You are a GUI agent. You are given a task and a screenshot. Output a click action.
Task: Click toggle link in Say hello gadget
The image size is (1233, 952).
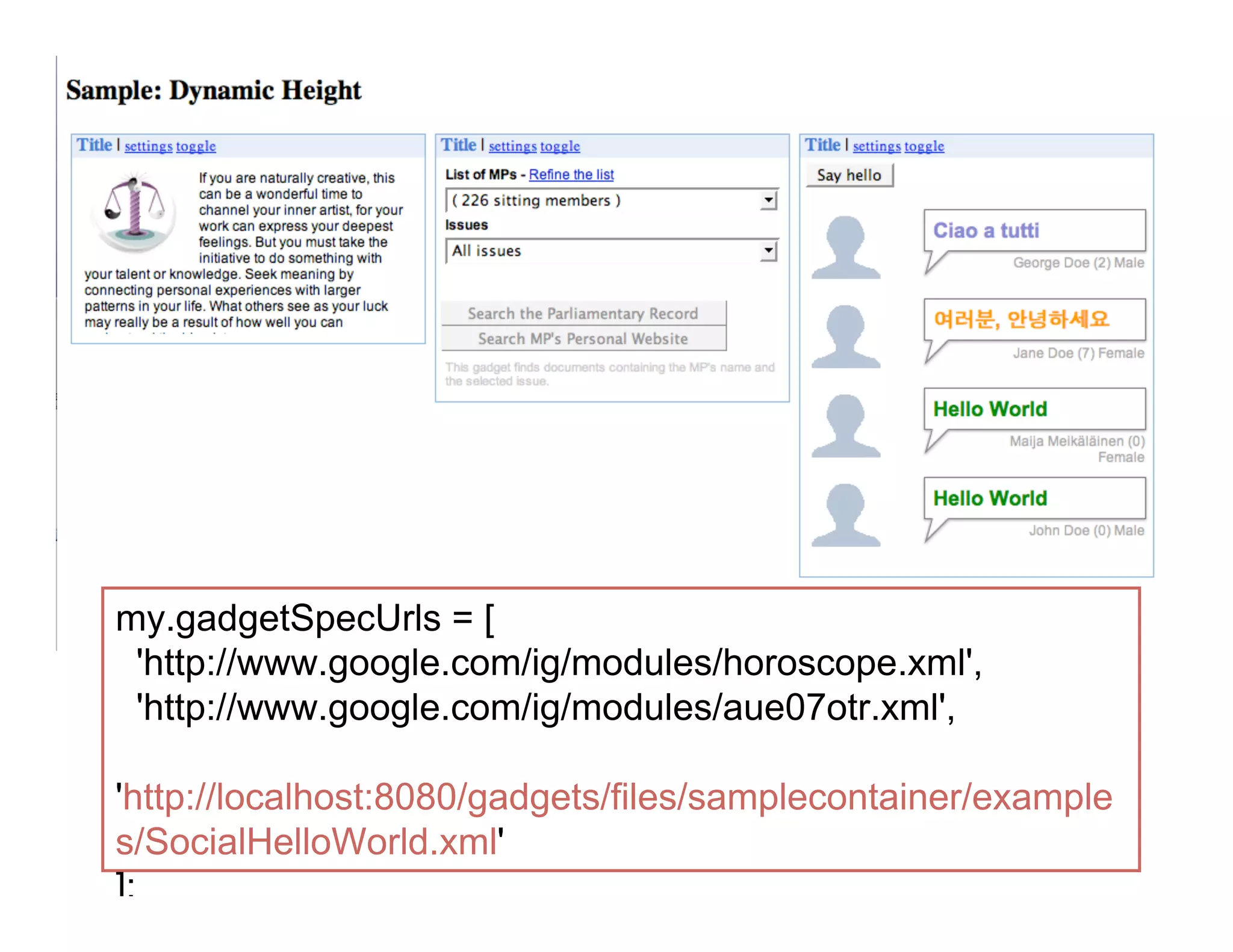924,146
